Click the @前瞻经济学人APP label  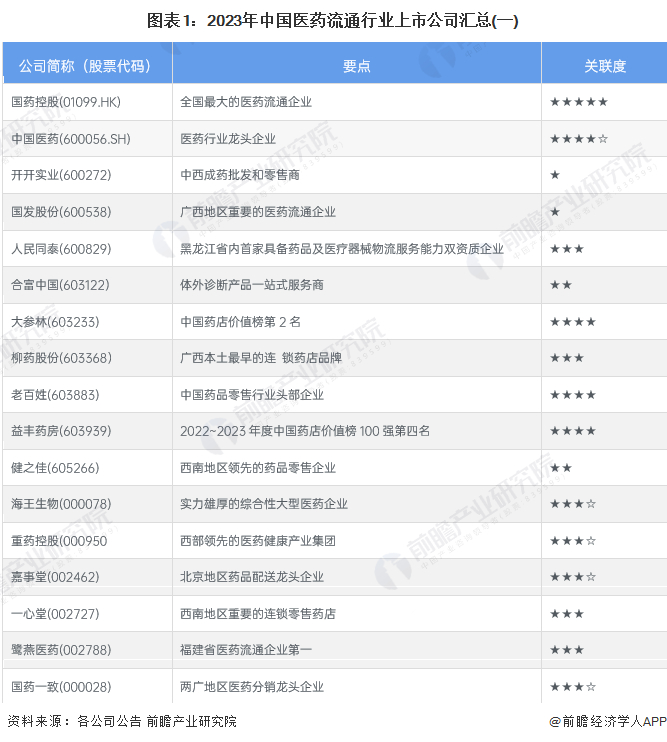point(607,722)
